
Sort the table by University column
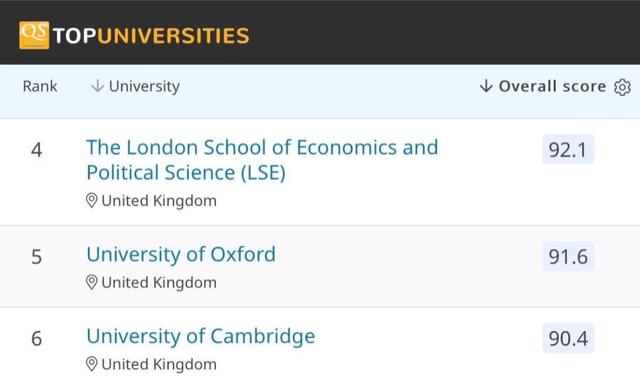144,86
